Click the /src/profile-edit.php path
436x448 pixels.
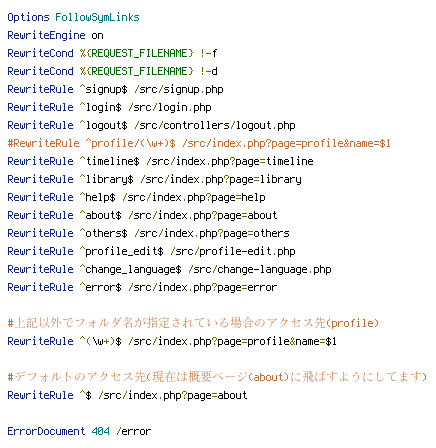233,251
